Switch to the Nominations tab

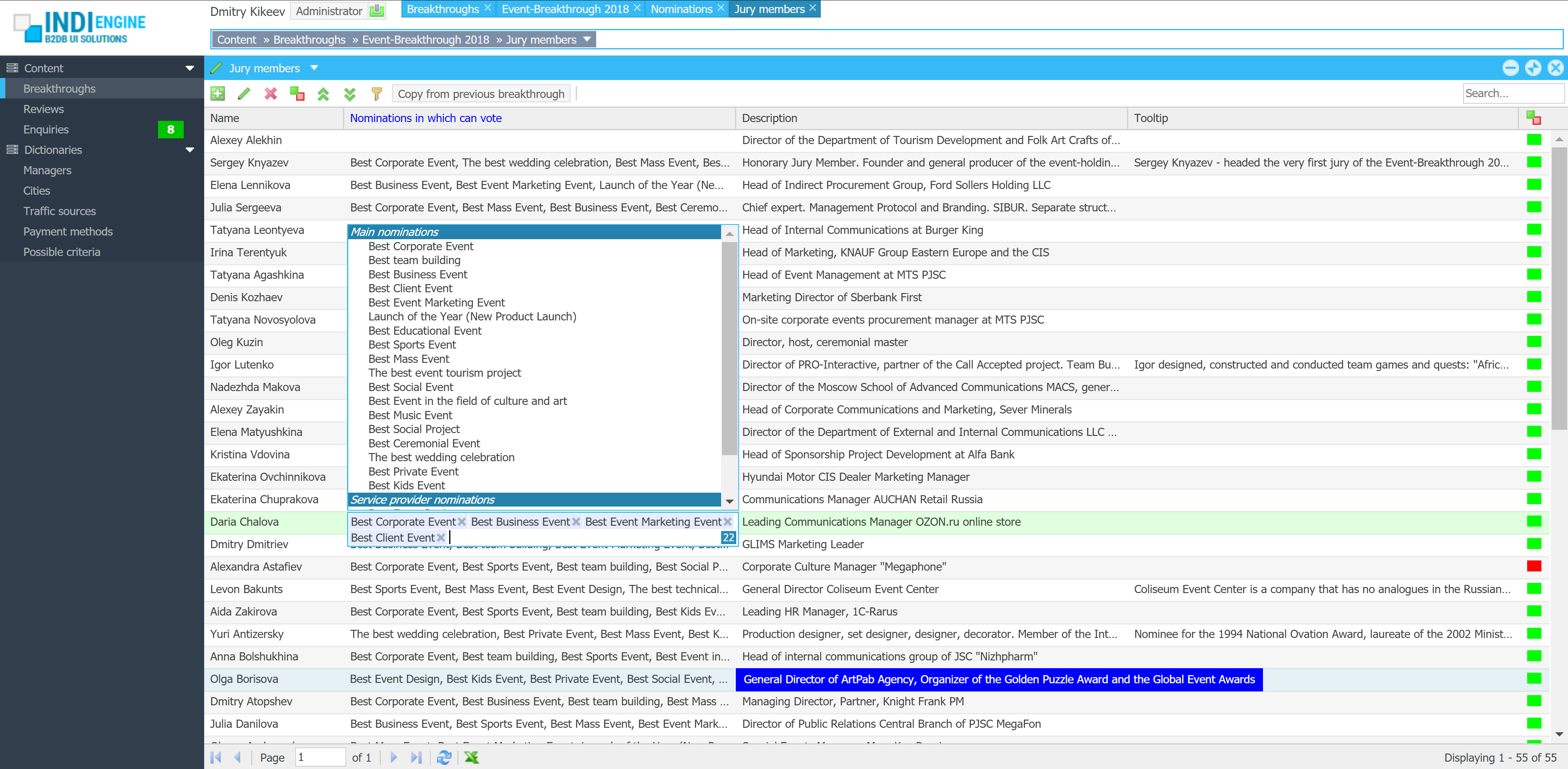pyautogui.click(x=681, y=9)
